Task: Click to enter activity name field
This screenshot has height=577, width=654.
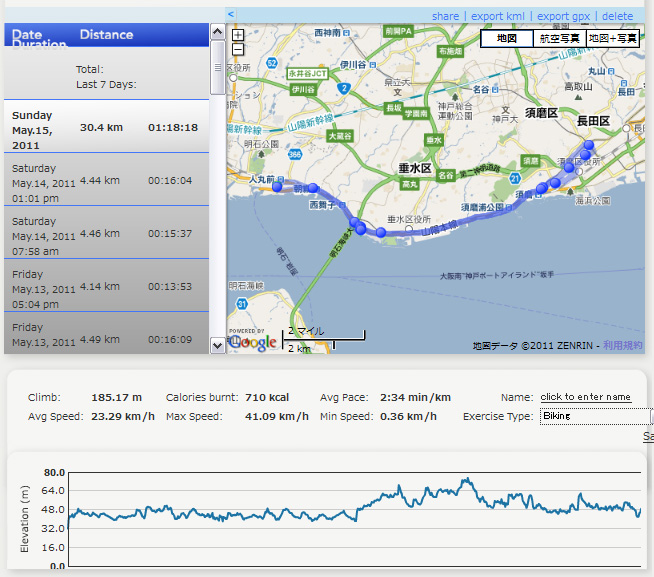Action: tap(586, 397)
